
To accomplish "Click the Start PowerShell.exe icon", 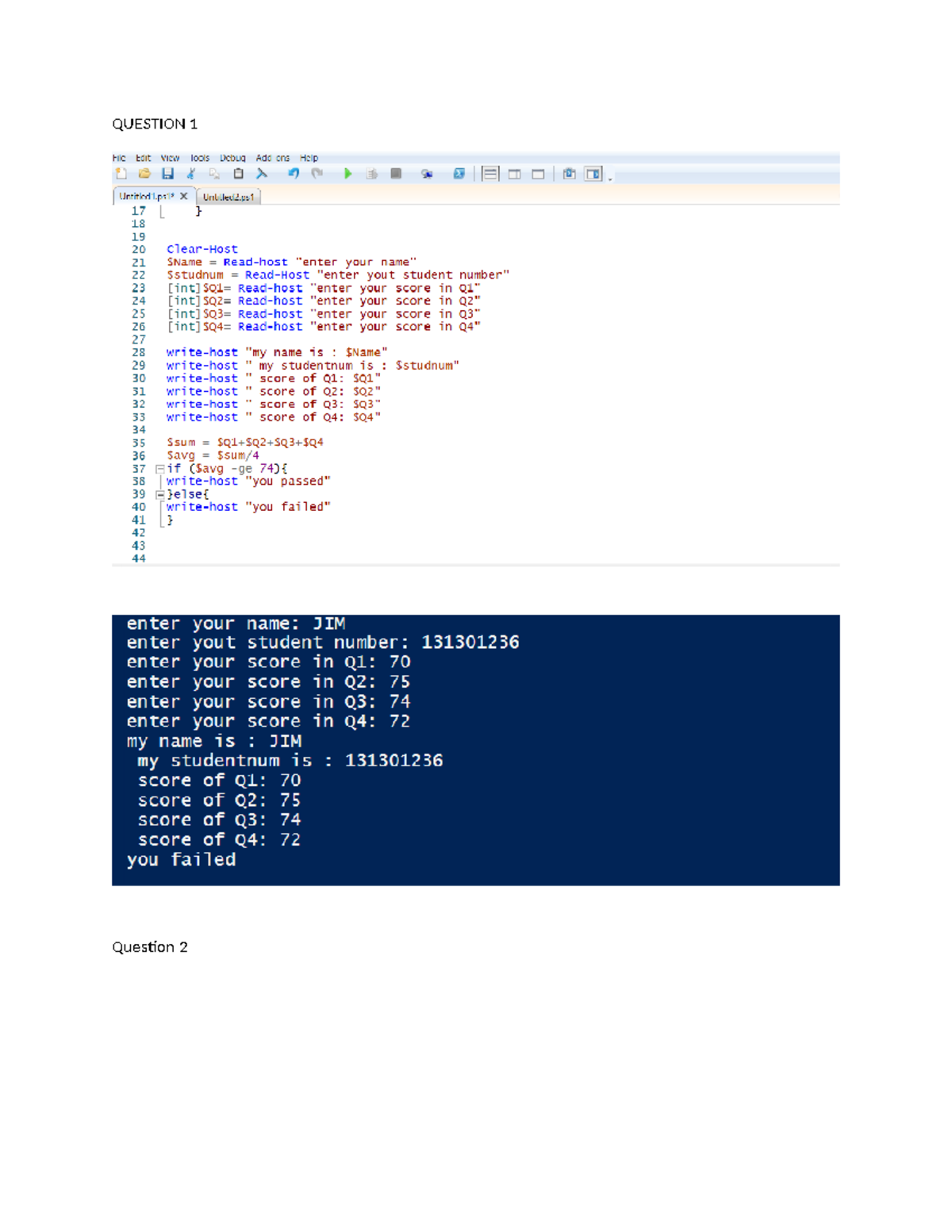I will coord(459,174).
